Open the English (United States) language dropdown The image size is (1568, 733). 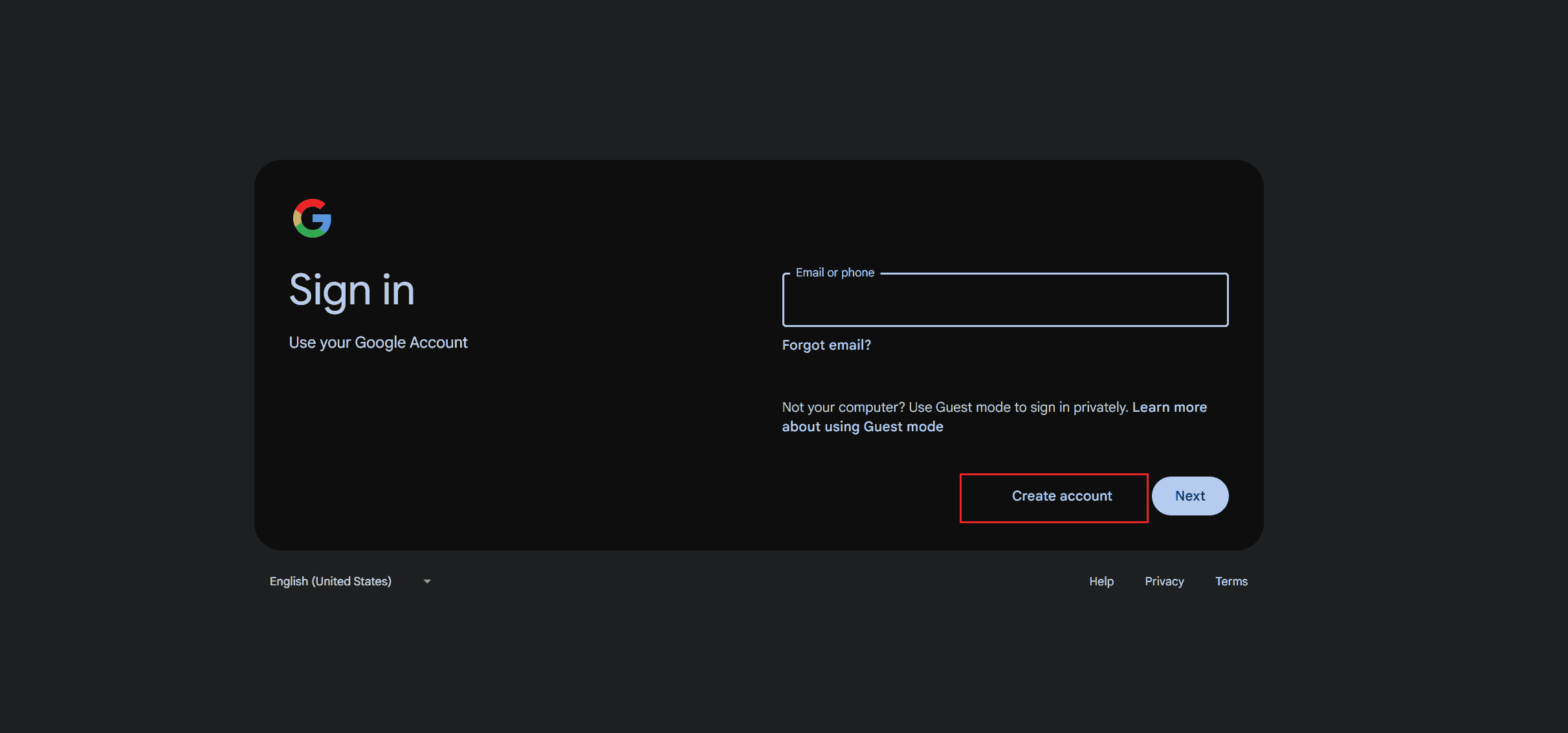(x=350, y=581)
